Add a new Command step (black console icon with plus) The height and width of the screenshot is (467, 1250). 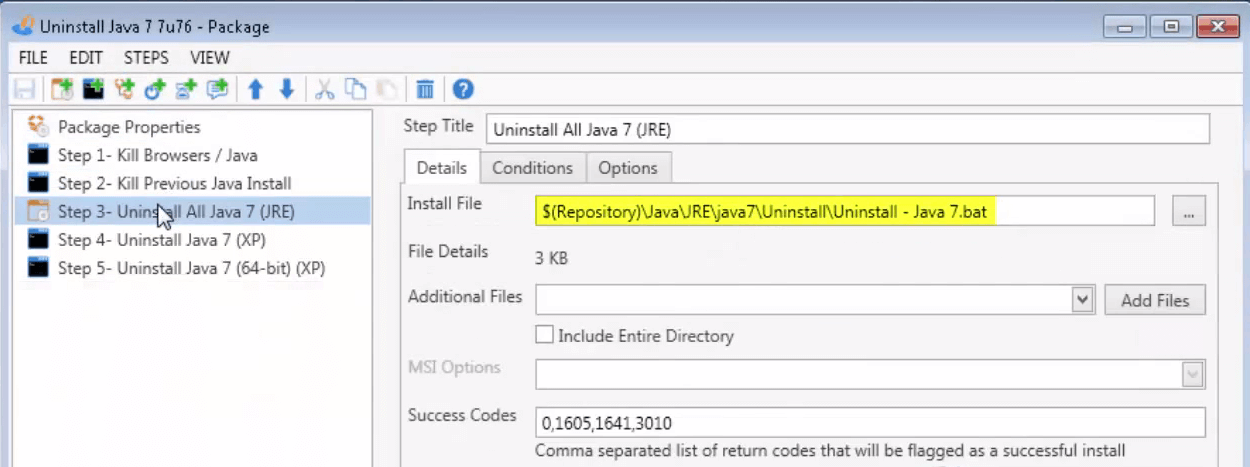click(93, 89)
